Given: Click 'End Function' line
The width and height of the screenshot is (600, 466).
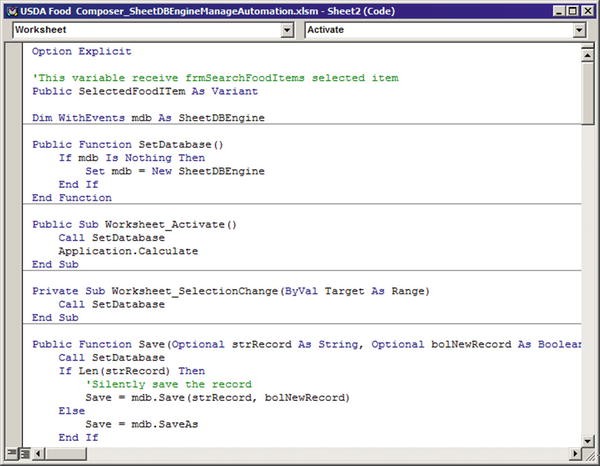Looking at the screenshot, I should click(72, 198).
